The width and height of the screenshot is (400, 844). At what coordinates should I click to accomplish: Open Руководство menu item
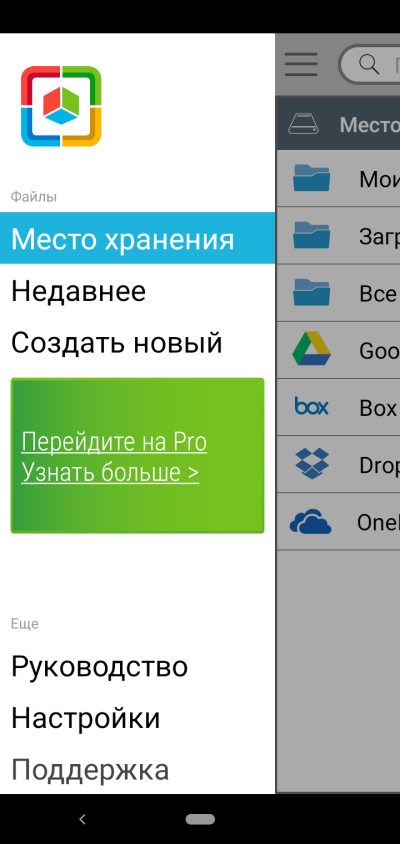coord(100,666)
